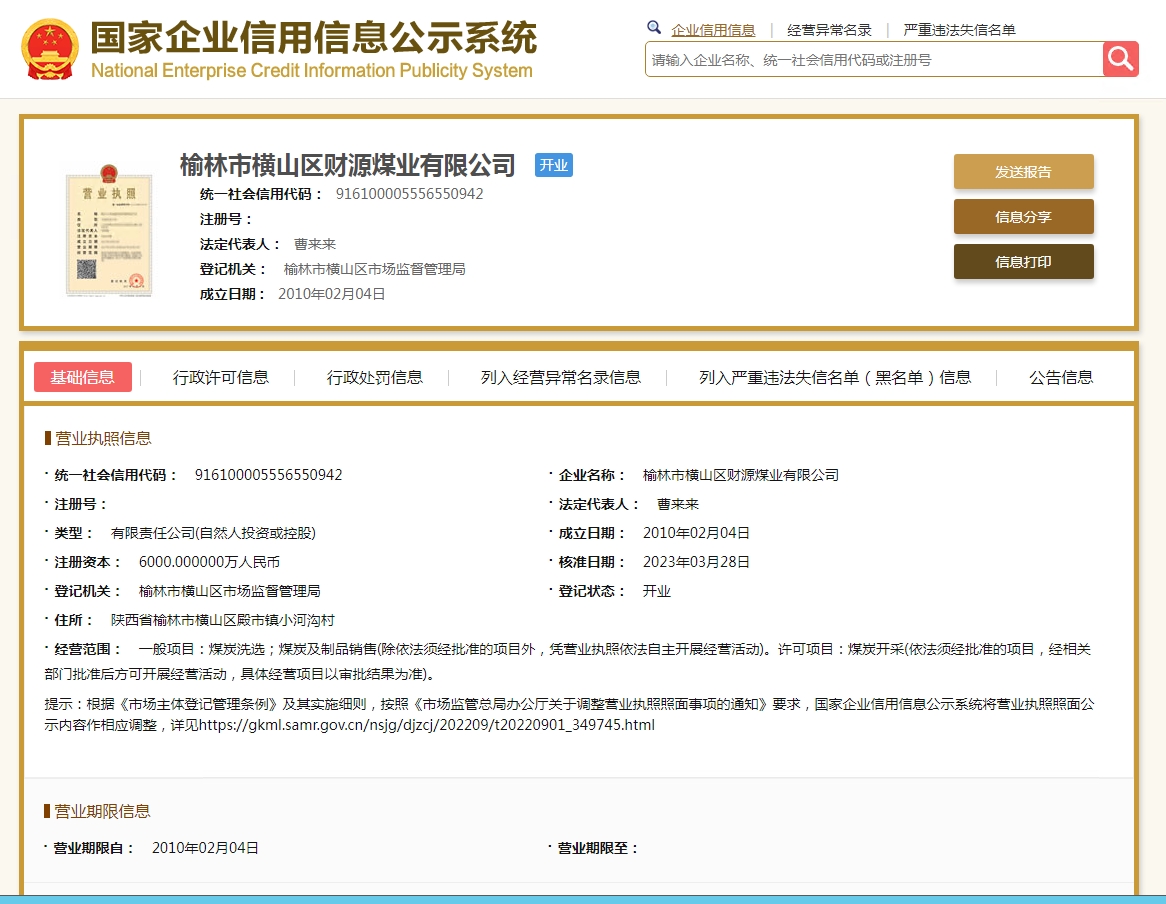The width and height of the screenshot is (1166, 904).
Task: Open the 公告信息 tab
Action: [x=1061, y=377]
